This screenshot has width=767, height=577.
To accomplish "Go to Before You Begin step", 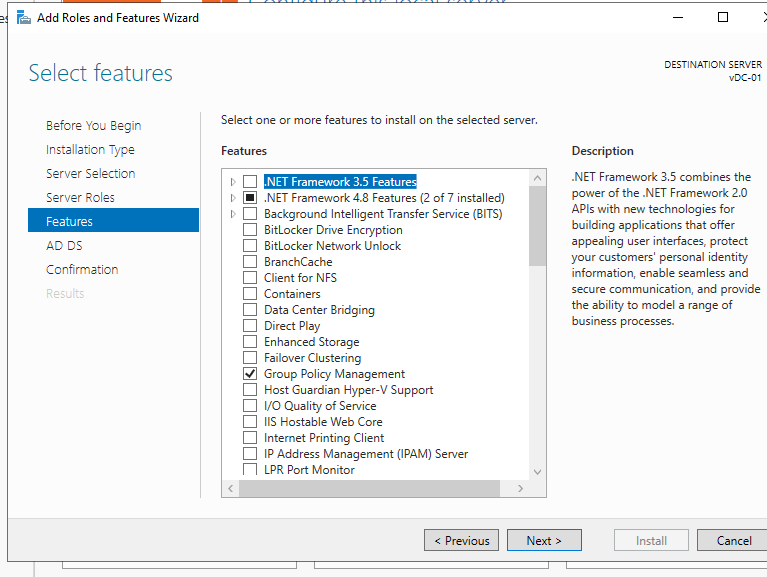I will pos(93,126).
